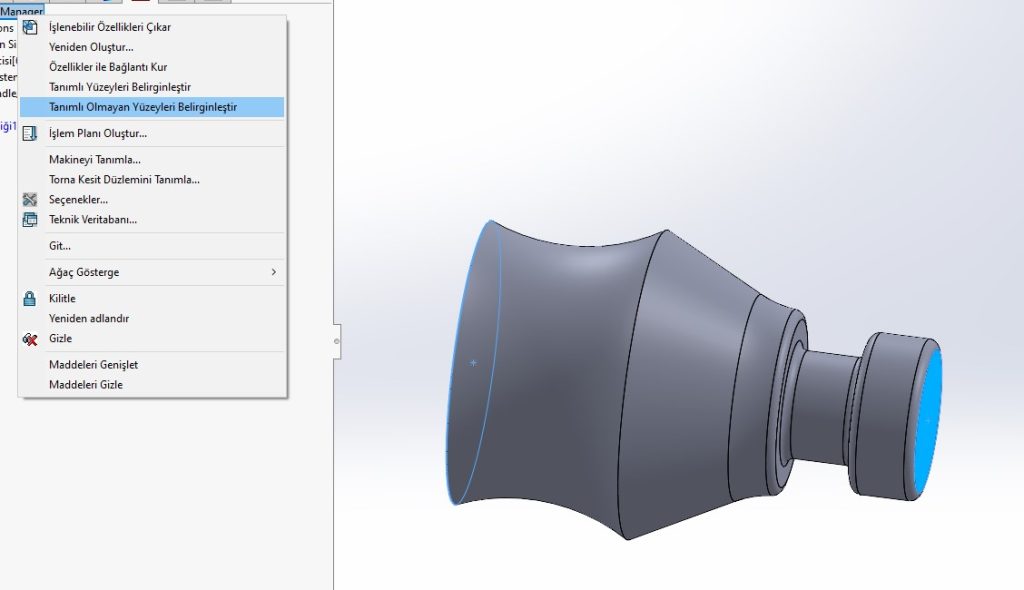The height and width of the screenshot is (590, 1024).
Task: Select Torna Kesit Düzlemini Tanımla...
Action: click(x=124, y=180)
